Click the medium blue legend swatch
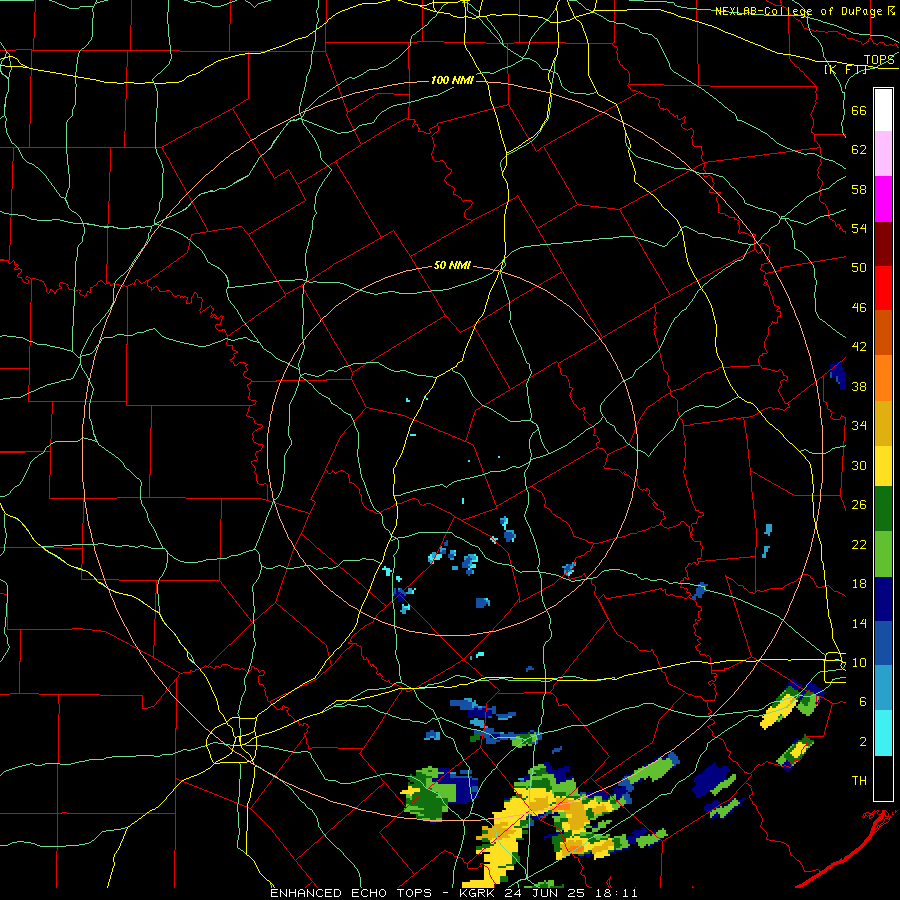Viewport: 900px width, 900px height. coord(883,643)
